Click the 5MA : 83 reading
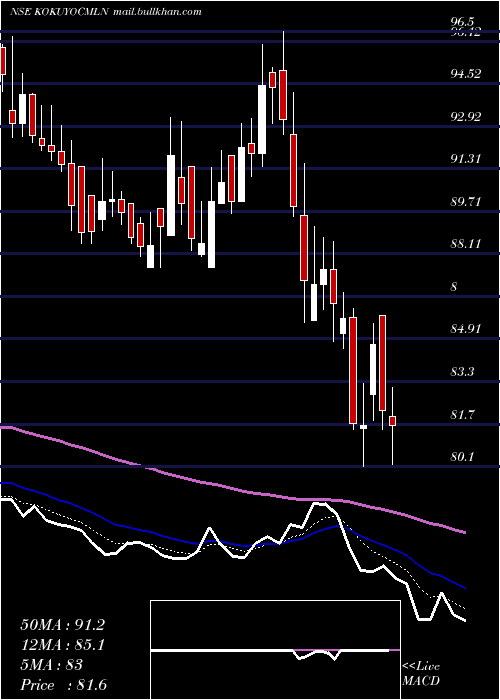The height and width of the screenshot is (700, 500). tap(51, 665)
